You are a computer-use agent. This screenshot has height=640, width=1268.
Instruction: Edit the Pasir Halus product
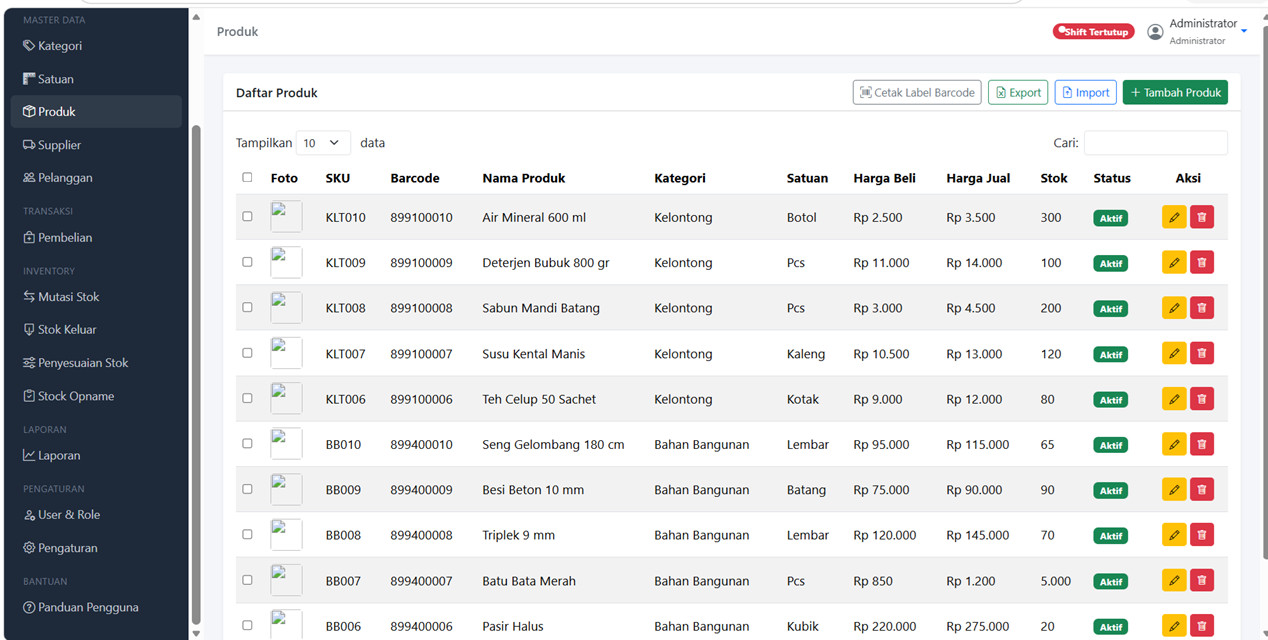point(1174,626)
